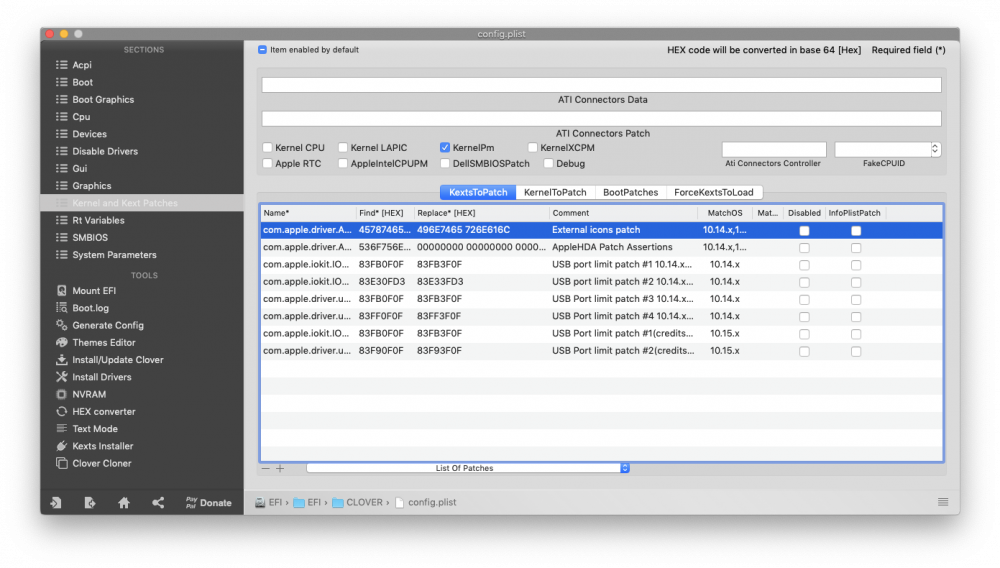
Task: Click the minus button to remove a patch
Action: 266,468
